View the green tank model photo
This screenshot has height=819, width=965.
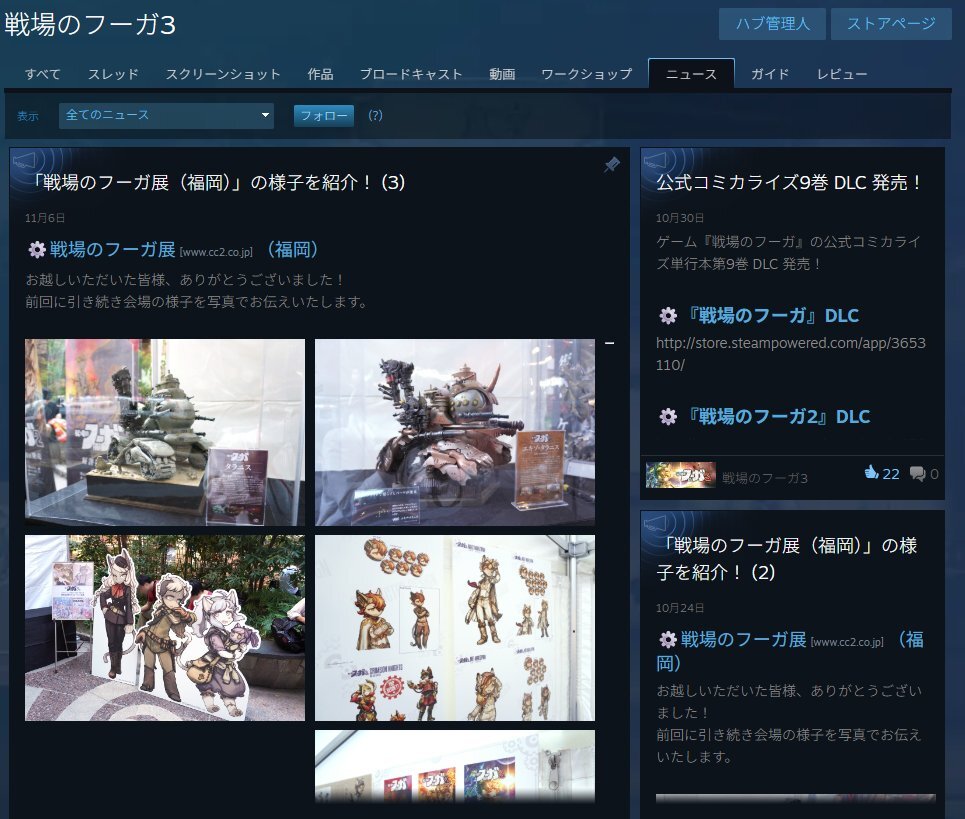(x=165, y=432)
